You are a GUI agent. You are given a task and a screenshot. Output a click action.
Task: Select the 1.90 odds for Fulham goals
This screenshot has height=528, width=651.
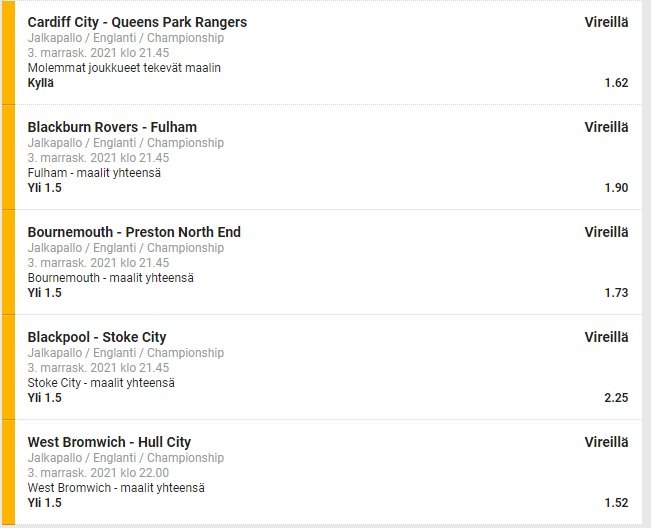tap(616, 188)
